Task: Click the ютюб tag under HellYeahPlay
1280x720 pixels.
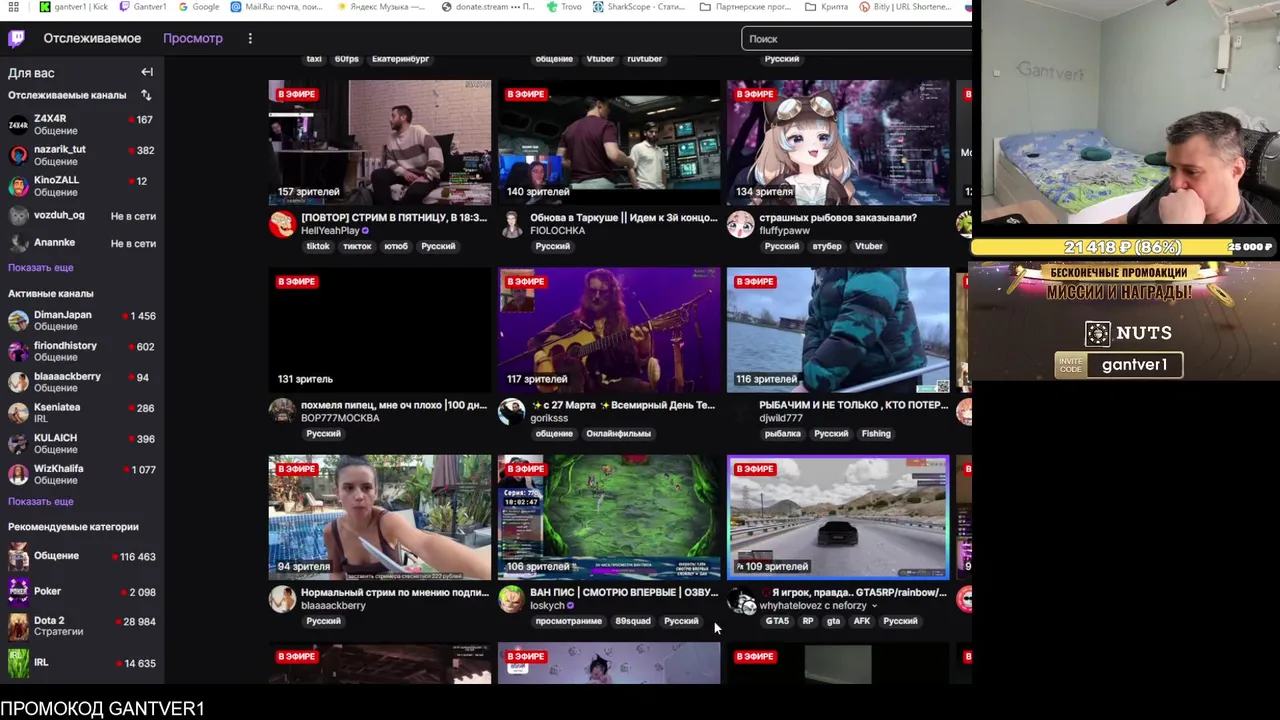Action: pyautogui.click(x=396, y=246)
